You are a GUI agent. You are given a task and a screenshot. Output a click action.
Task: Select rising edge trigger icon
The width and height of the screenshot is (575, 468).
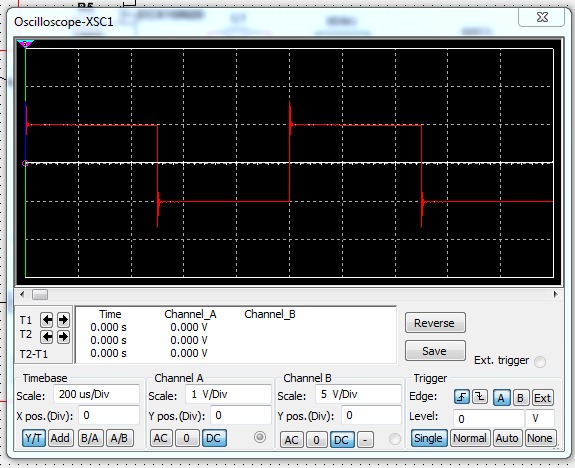pos(462,397)
